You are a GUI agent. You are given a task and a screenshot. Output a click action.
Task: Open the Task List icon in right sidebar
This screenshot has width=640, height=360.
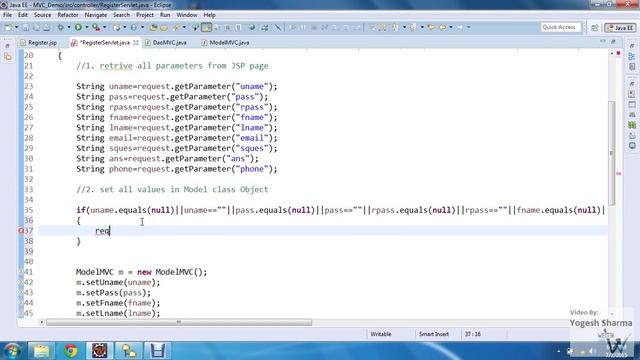point(632,67)
